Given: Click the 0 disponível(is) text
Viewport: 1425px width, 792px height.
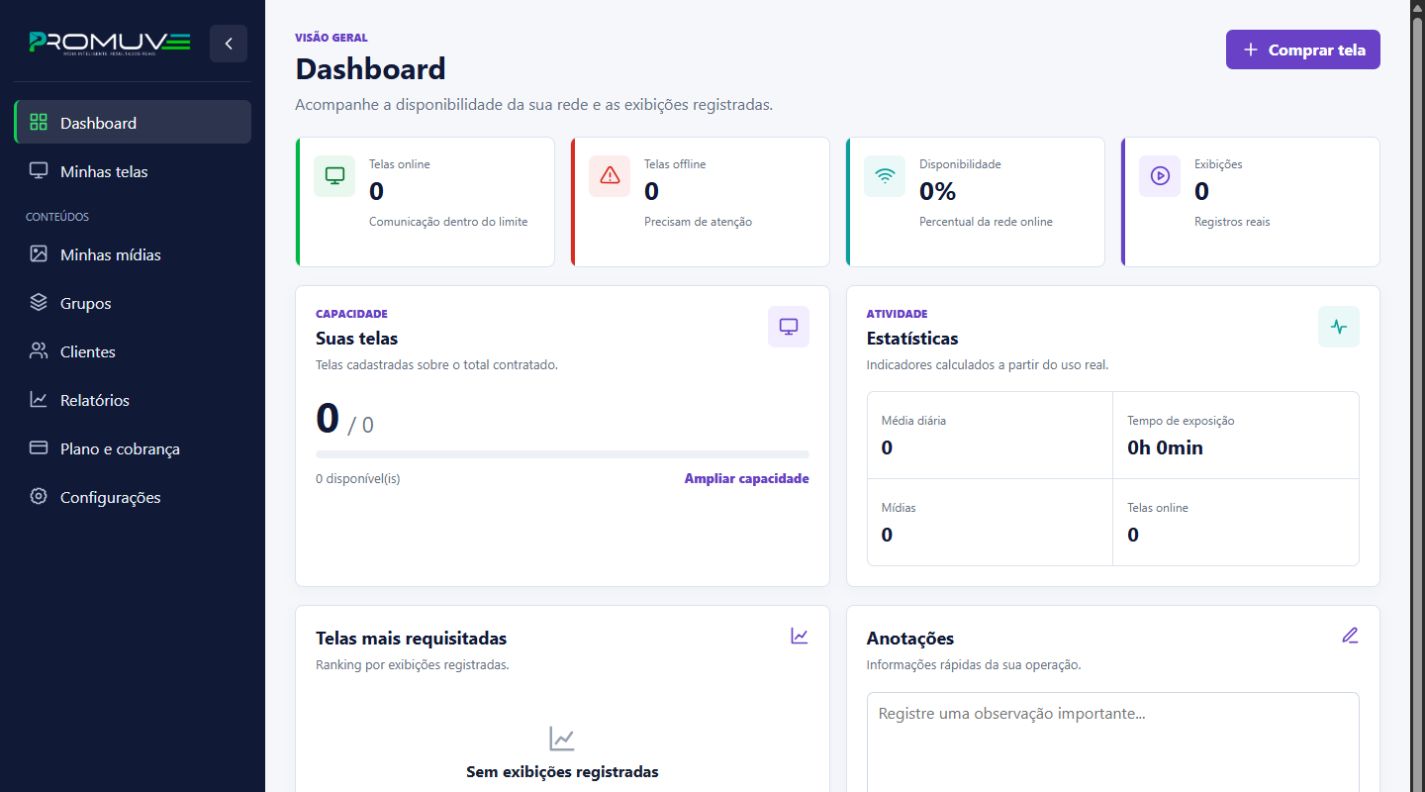Looking at the screenshot, I should tap(358, 479).
